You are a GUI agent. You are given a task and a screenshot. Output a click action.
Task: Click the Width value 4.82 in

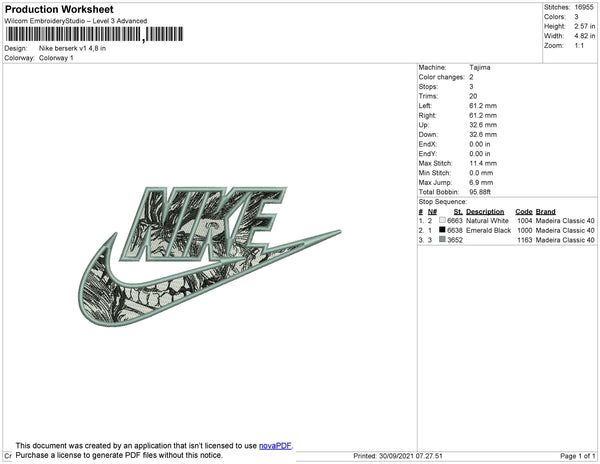584,36
